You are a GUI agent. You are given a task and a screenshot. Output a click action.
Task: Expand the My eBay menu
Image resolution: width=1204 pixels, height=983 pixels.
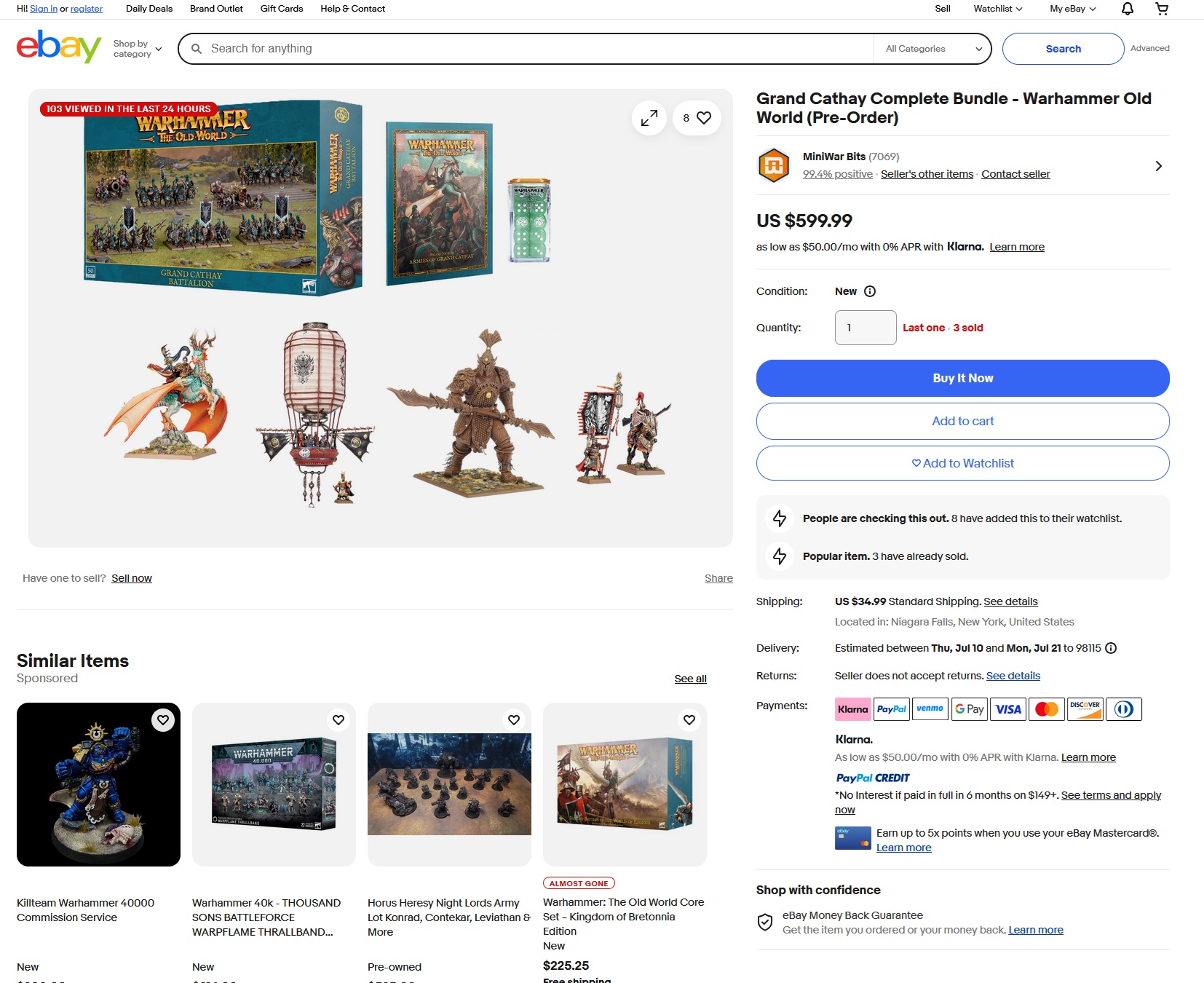(1072, 9)
